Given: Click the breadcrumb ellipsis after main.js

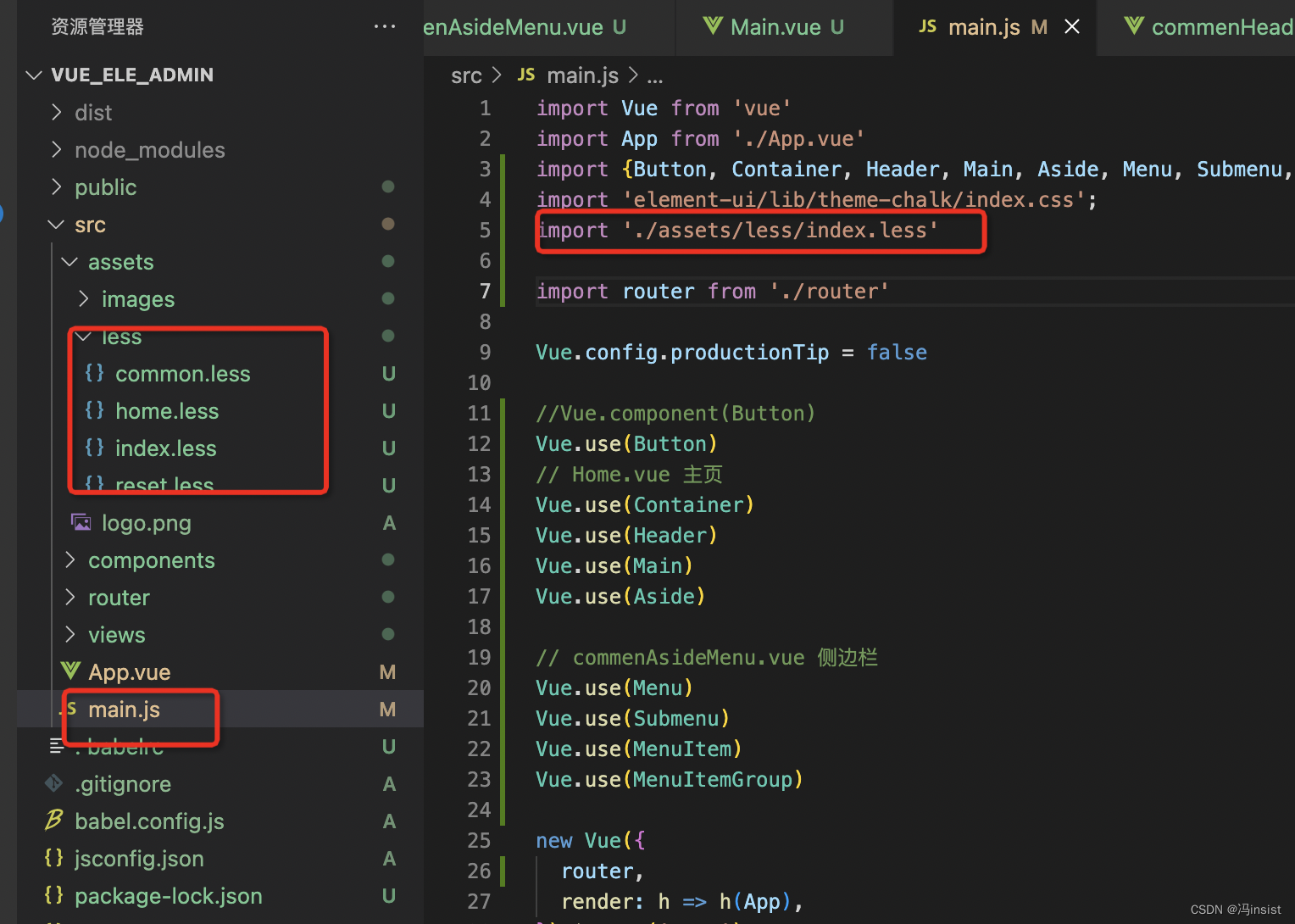Looking at the screenshot, I should coord(654,75).
